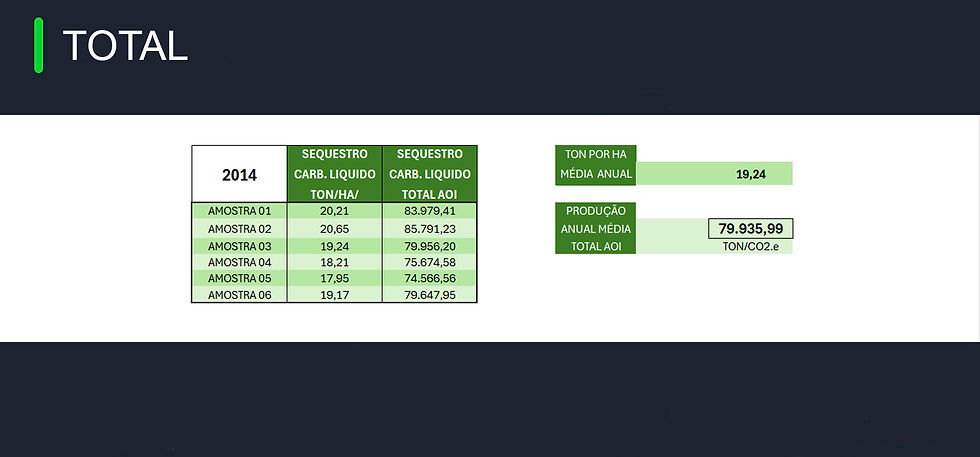Click the 2014 year header cell

239,174
